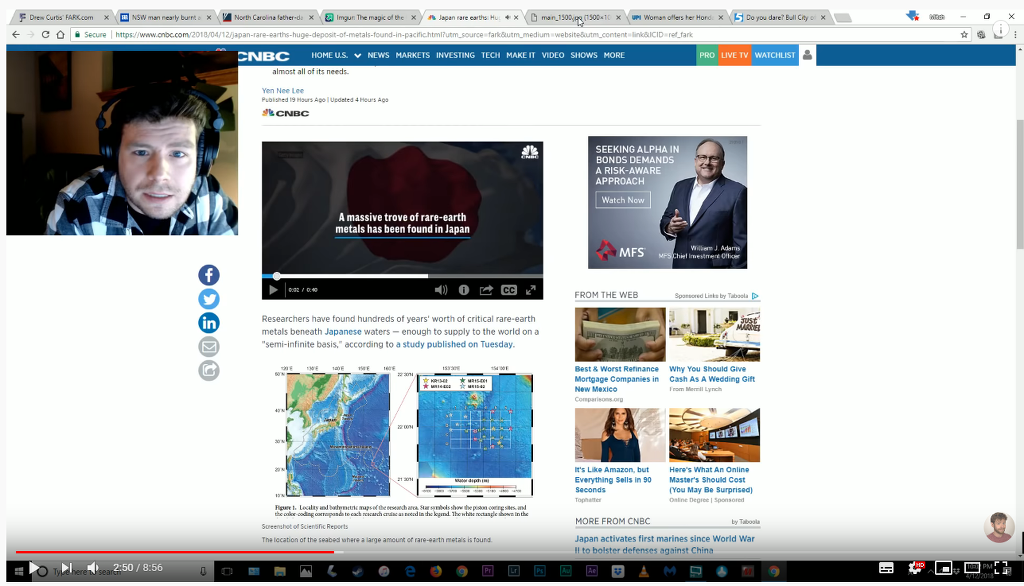Open LIVE TV button

point(734,56)
